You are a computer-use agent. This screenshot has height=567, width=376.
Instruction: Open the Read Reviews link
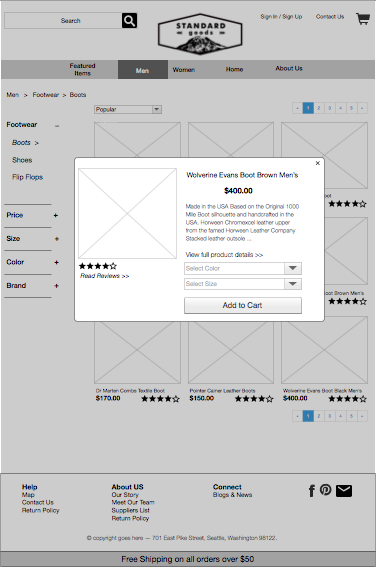tap(104, 276)
